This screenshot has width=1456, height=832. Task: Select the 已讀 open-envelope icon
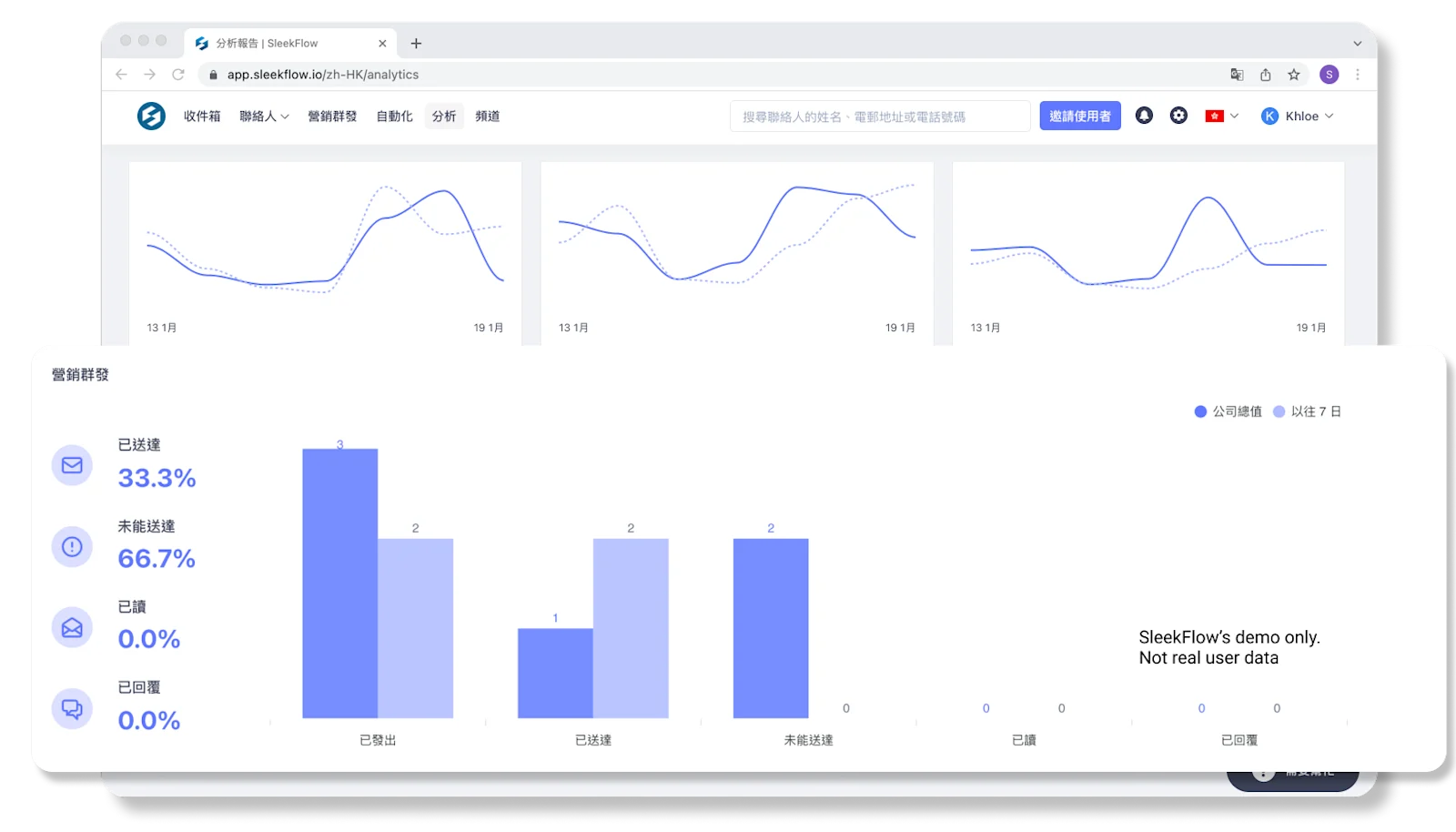click(72, 627)
